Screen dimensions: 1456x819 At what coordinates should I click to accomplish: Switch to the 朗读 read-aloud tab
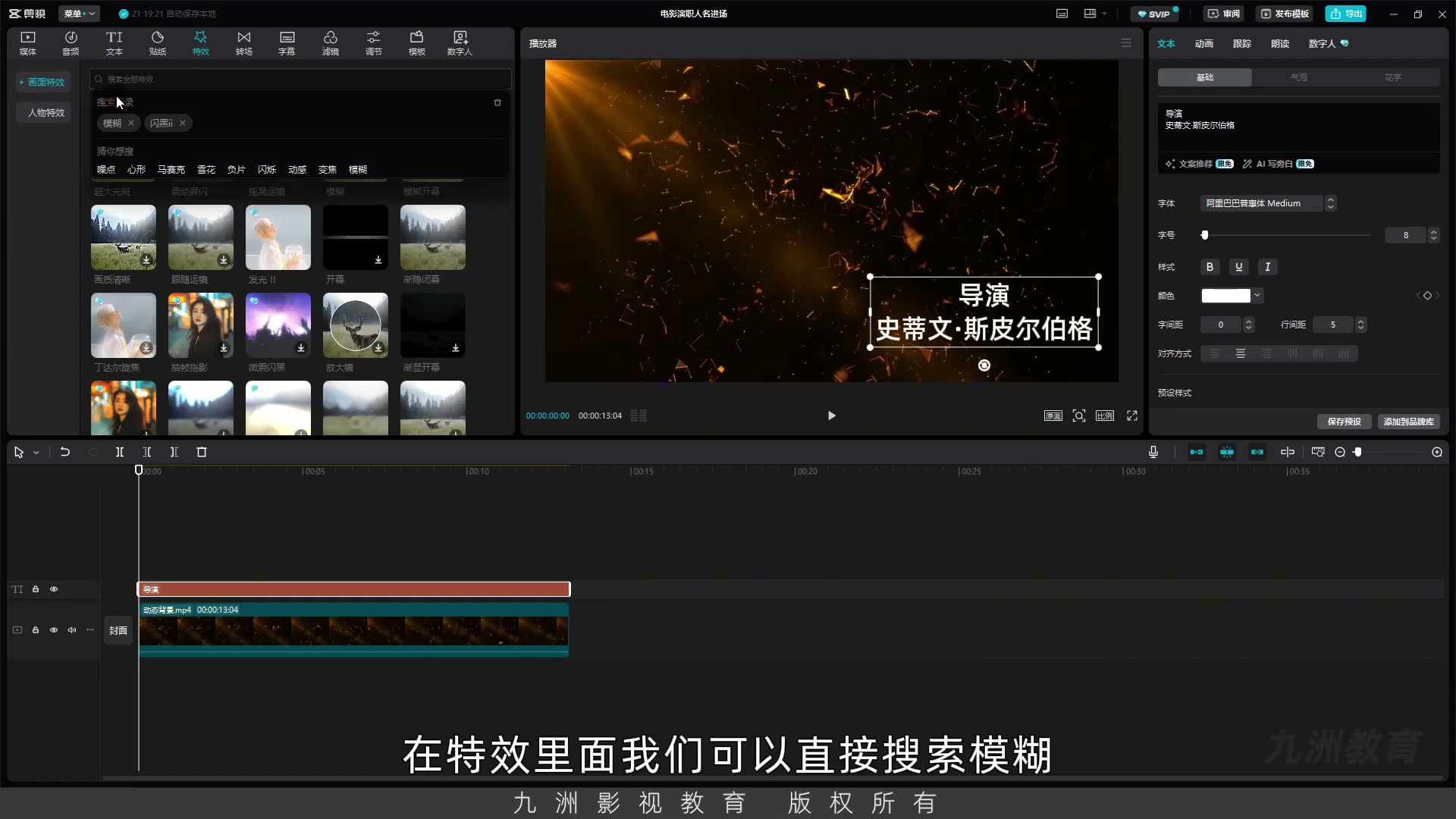click(1280, 43)
